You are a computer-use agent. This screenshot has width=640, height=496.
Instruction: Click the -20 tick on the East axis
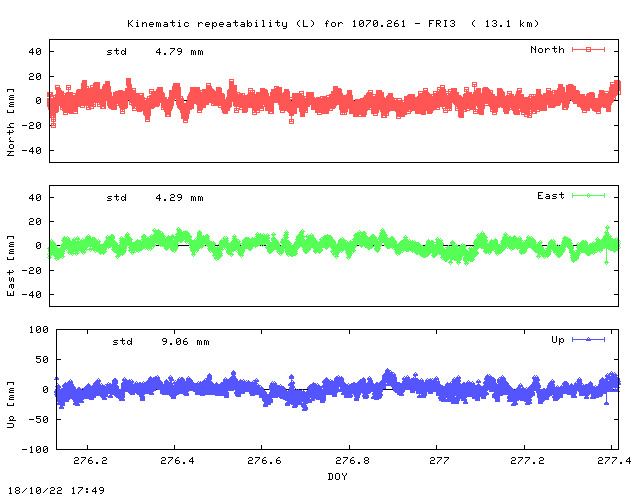[31, 271]
